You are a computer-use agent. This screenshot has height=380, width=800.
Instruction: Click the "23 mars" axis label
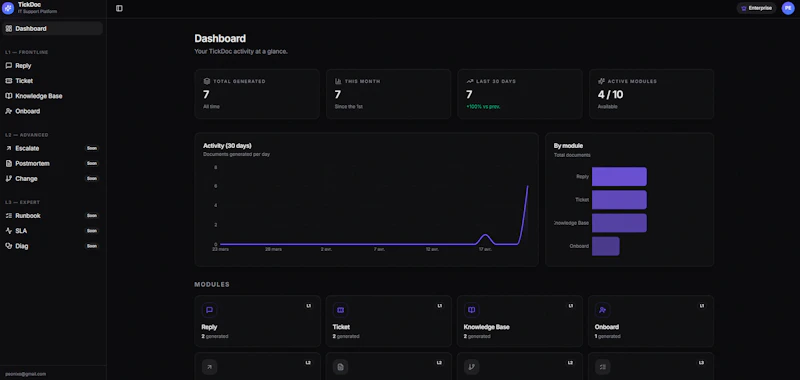(220, 249)
